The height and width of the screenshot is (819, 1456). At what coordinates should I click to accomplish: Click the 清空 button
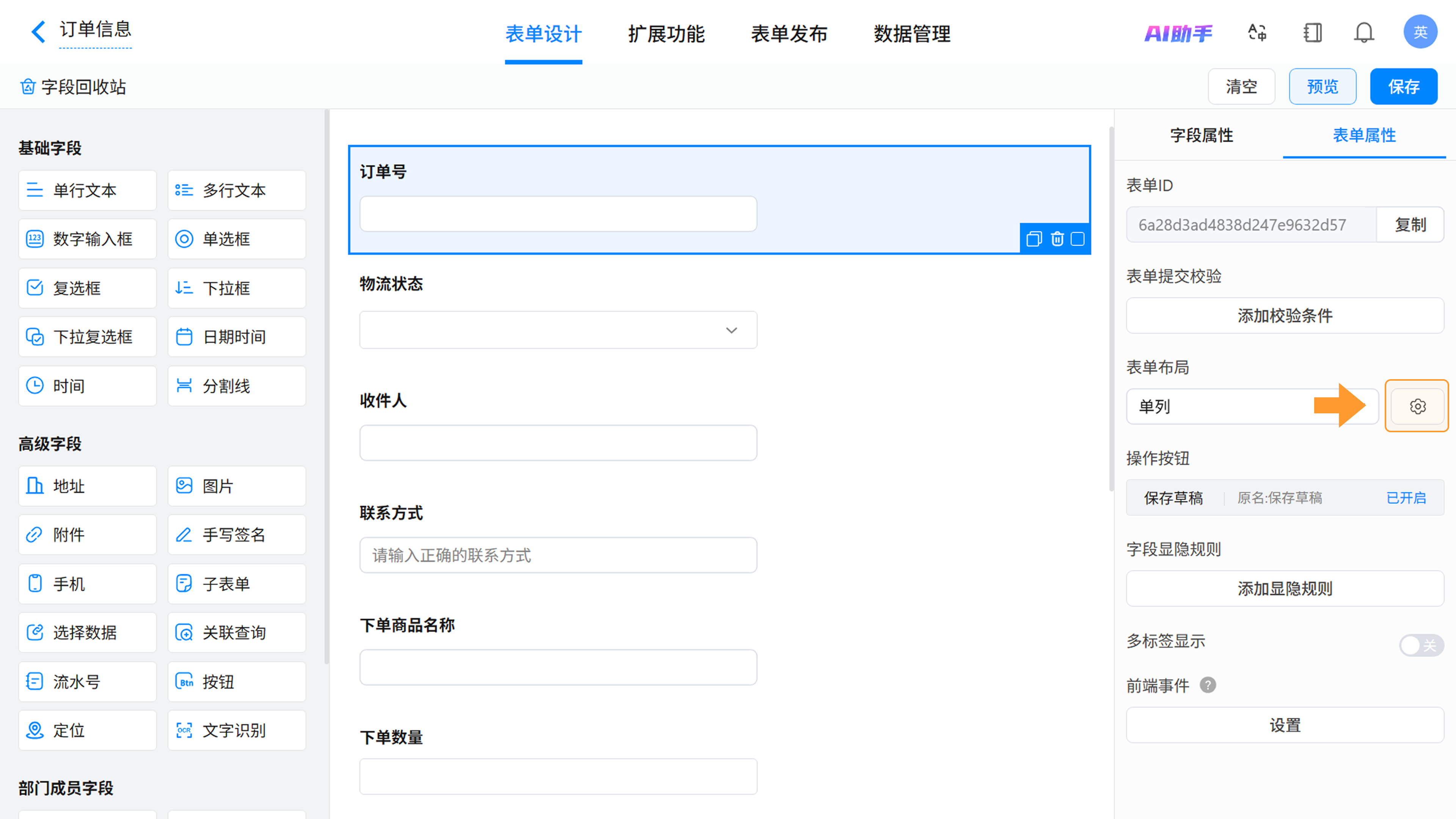1241,86
